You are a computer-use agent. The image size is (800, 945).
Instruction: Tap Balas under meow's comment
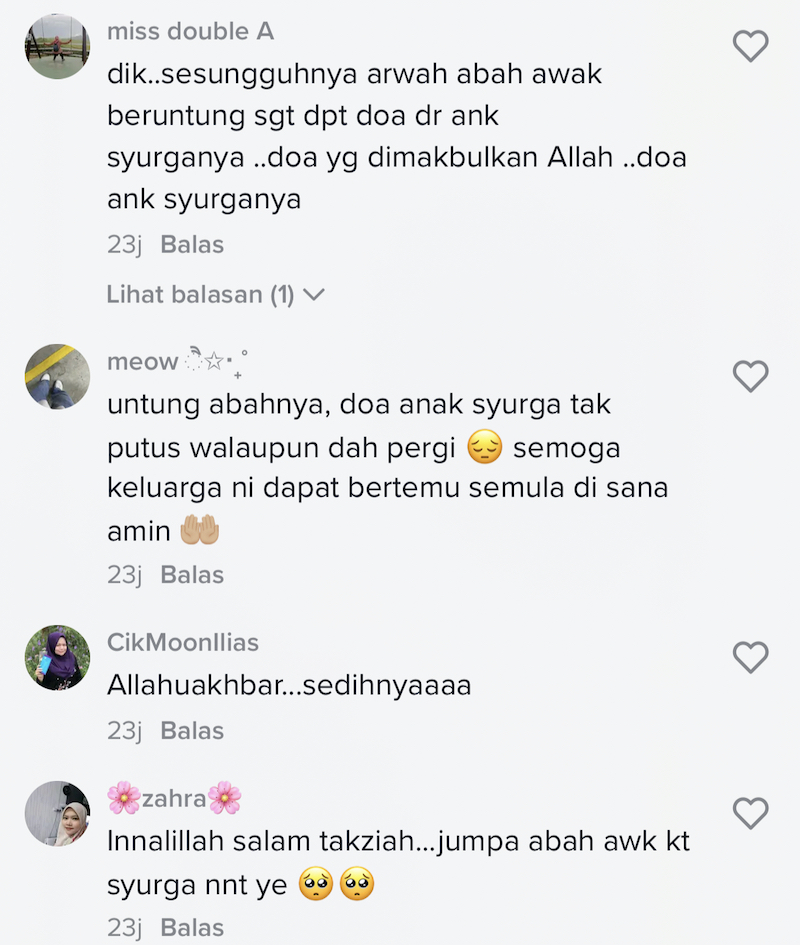(x=192, y=575)
